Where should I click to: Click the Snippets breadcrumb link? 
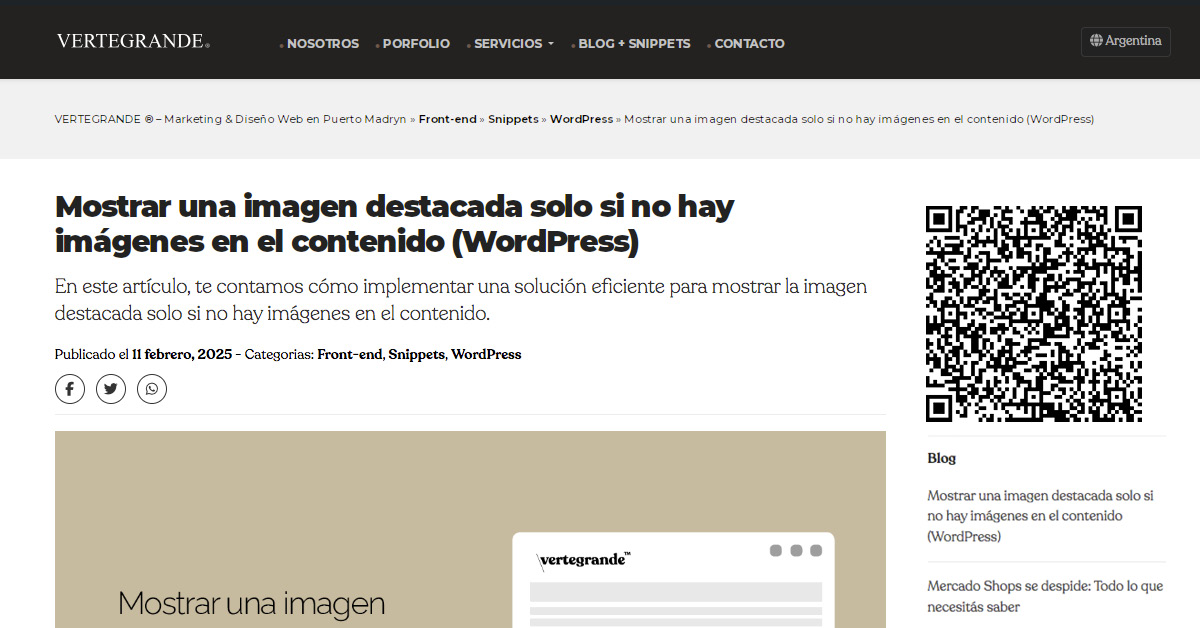[513, 119]
